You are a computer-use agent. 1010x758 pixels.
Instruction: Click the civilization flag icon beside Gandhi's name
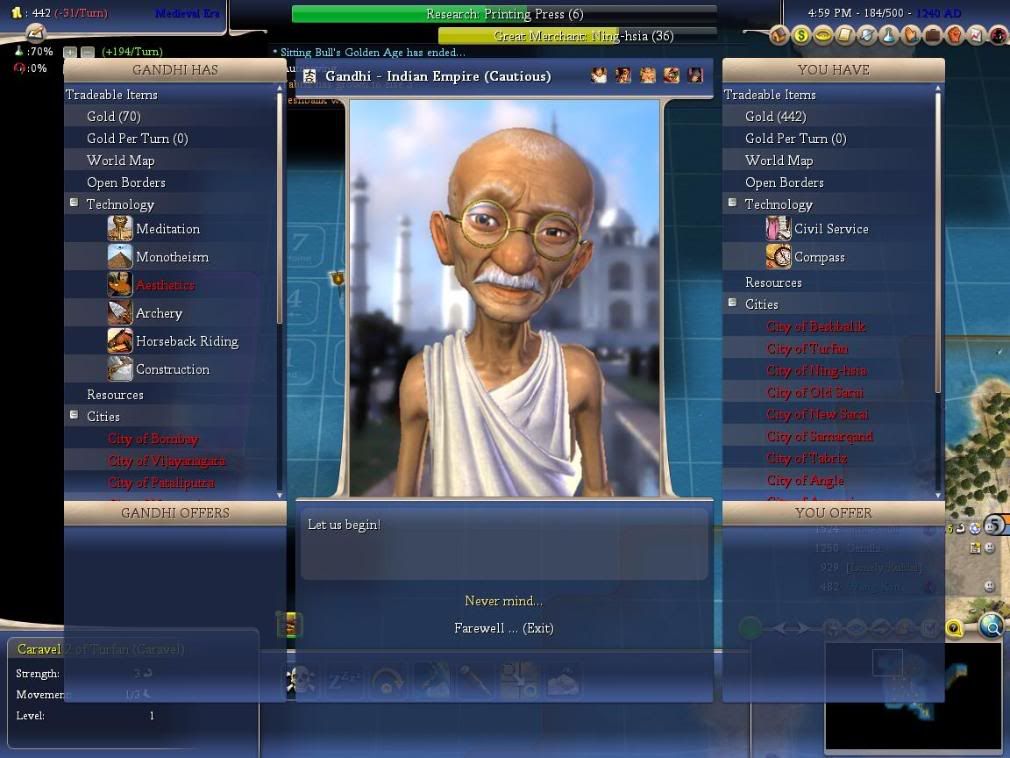309,76
